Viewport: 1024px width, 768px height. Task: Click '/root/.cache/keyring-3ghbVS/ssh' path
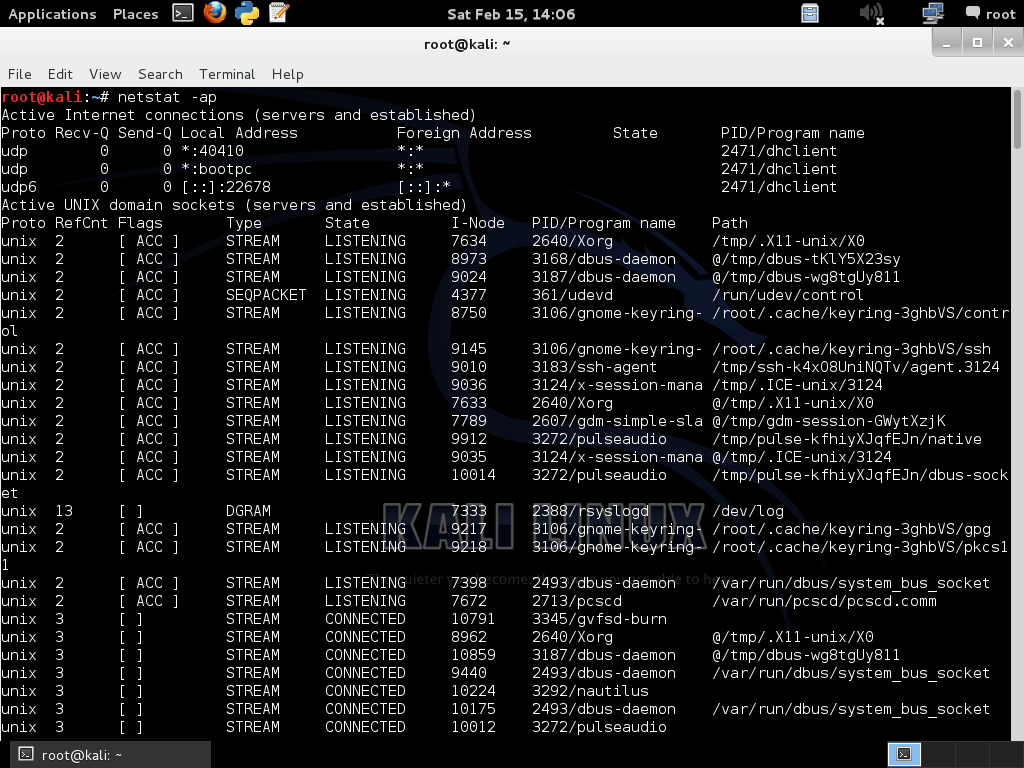tap(851, 349)
